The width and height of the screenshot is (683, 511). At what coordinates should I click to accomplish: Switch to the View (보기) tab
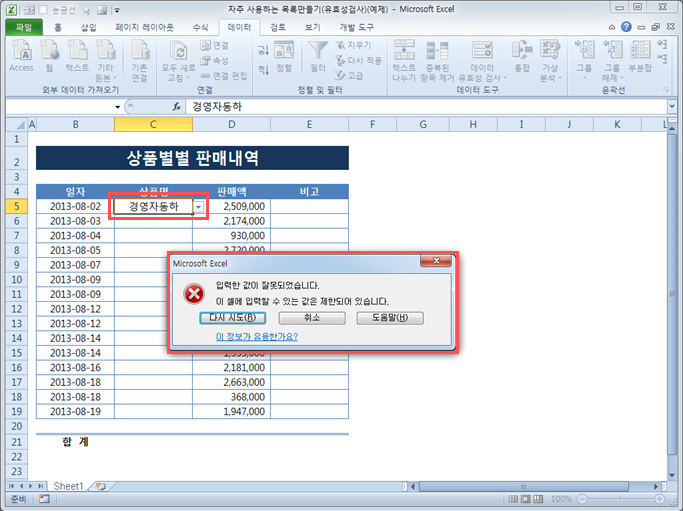pos(312,27)
